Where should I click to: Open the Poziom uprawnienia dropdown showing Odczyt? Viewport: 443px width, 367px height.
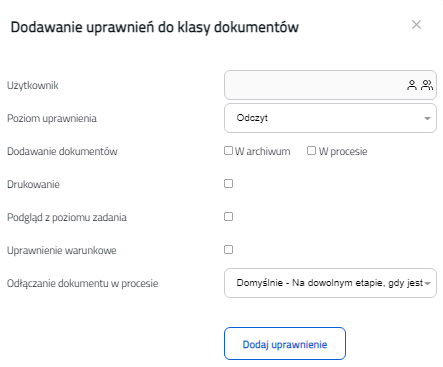[x=330, y=118]
